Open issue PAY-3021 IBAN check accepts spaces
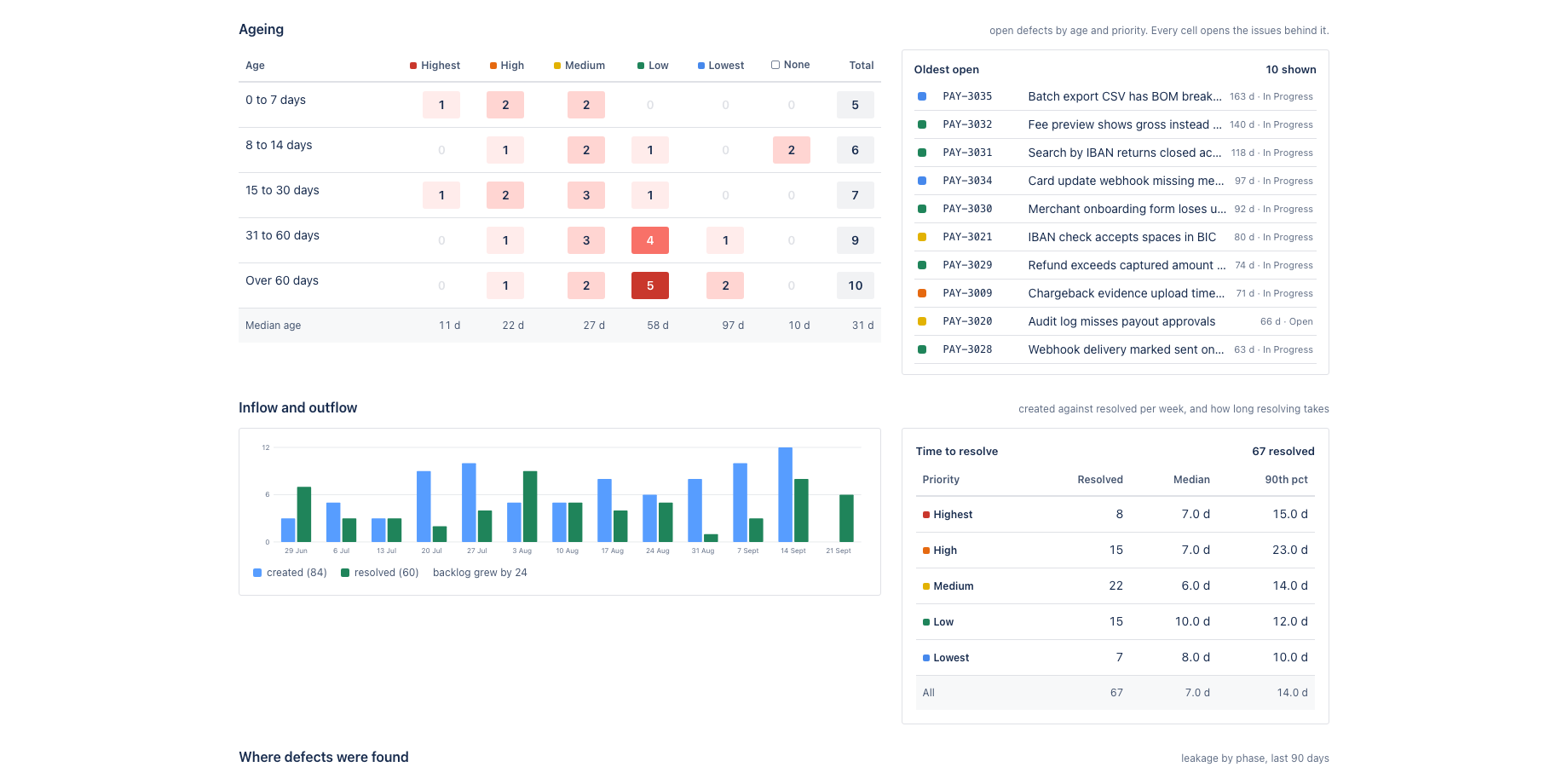 [x=1115, y=237]
